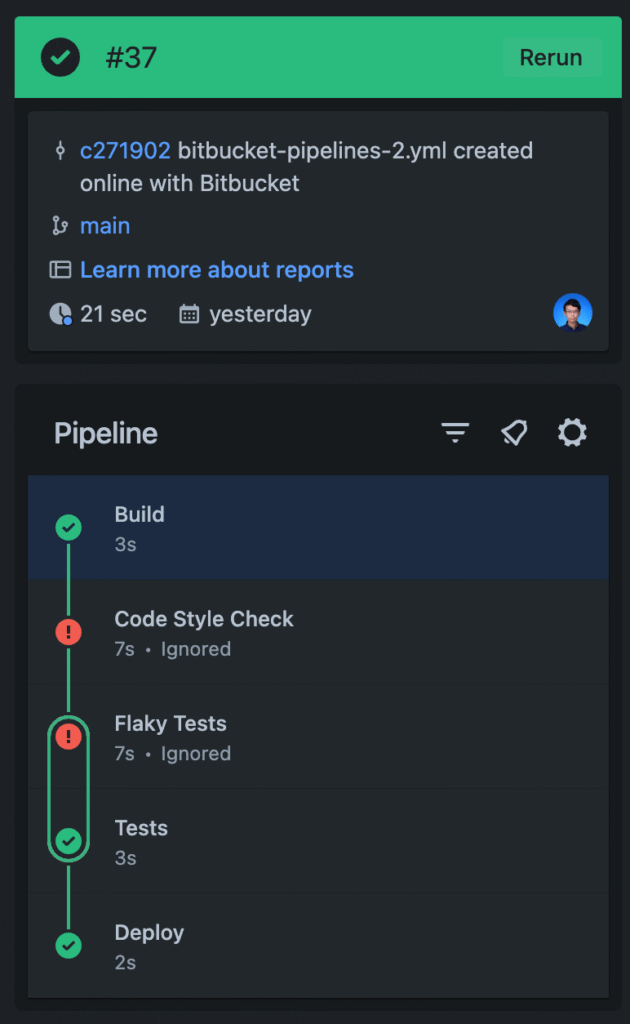Click the Rerun button
Screen dimensions: 630x1024
click(552, 57)
